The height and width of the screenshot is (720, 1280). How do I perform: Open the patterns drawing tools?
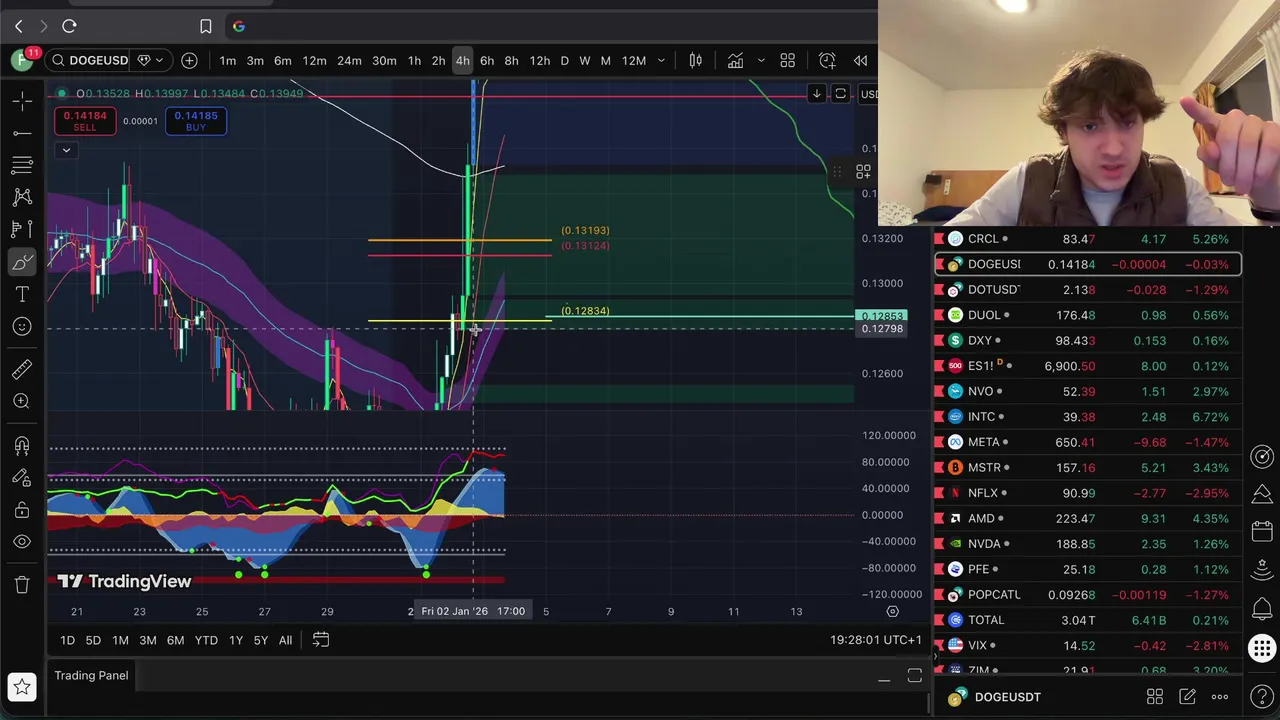coord(22,197)
